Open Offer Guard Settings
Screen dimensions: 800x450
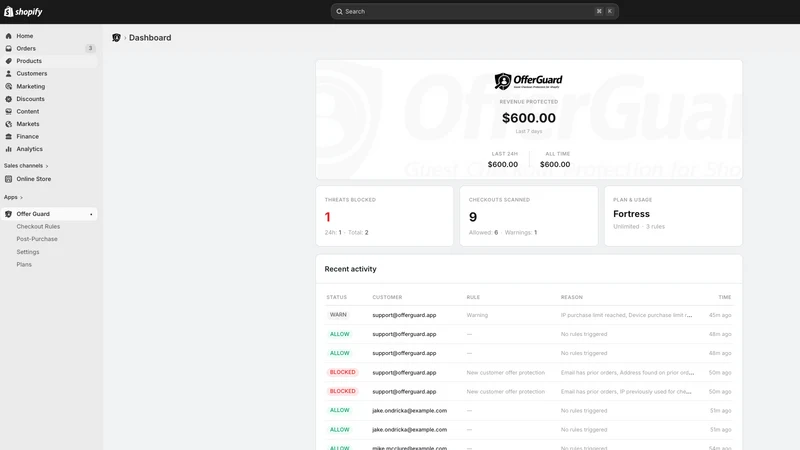pyautogui.click(x=28, y=252)
